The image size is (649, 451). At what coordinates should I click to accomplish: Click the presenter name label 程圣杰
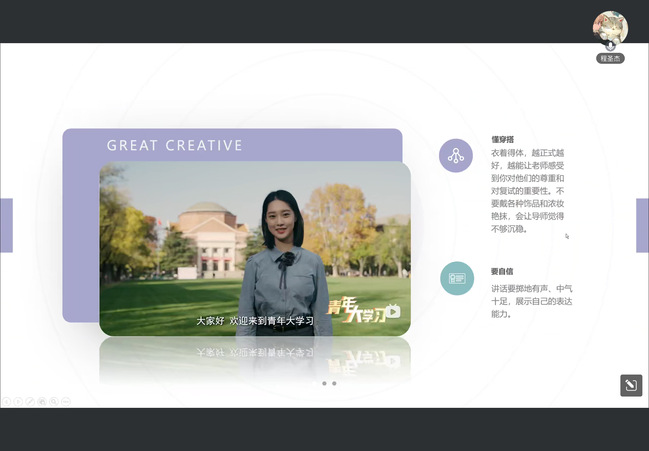point(610,59)
